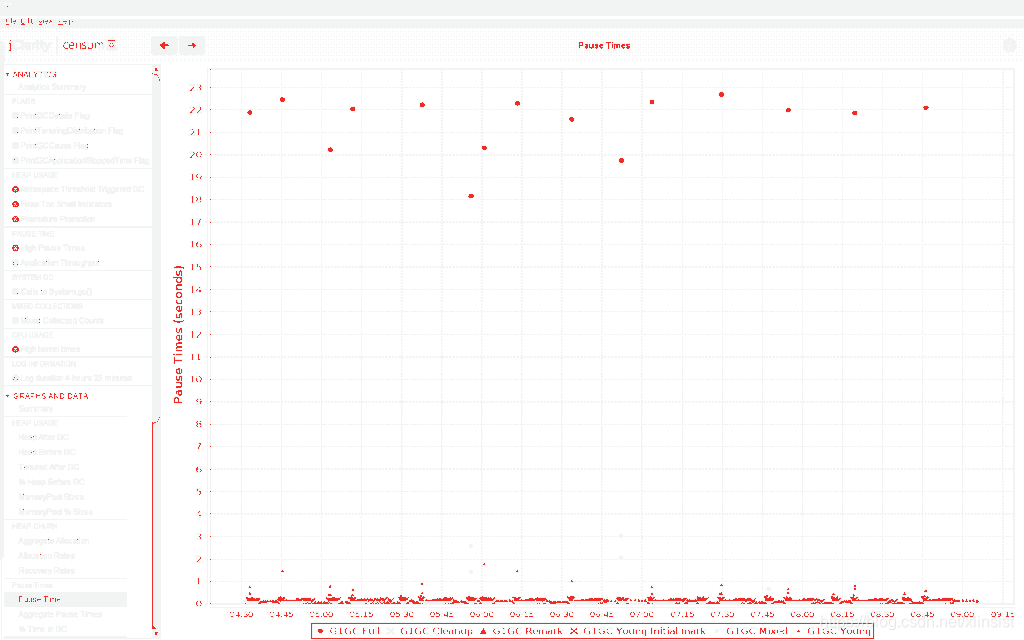Image resolution: width=1024 pixels, height=640 pixels.
Task: Click status icon beside Mixed Collection Counts
Action: [16, 321]
